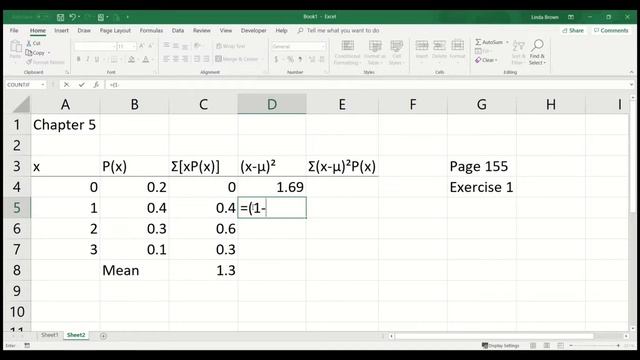Image resolution: width=640 pixels, height=360 pixels.
Task: Click the Copy button
Action: point(36,53)
